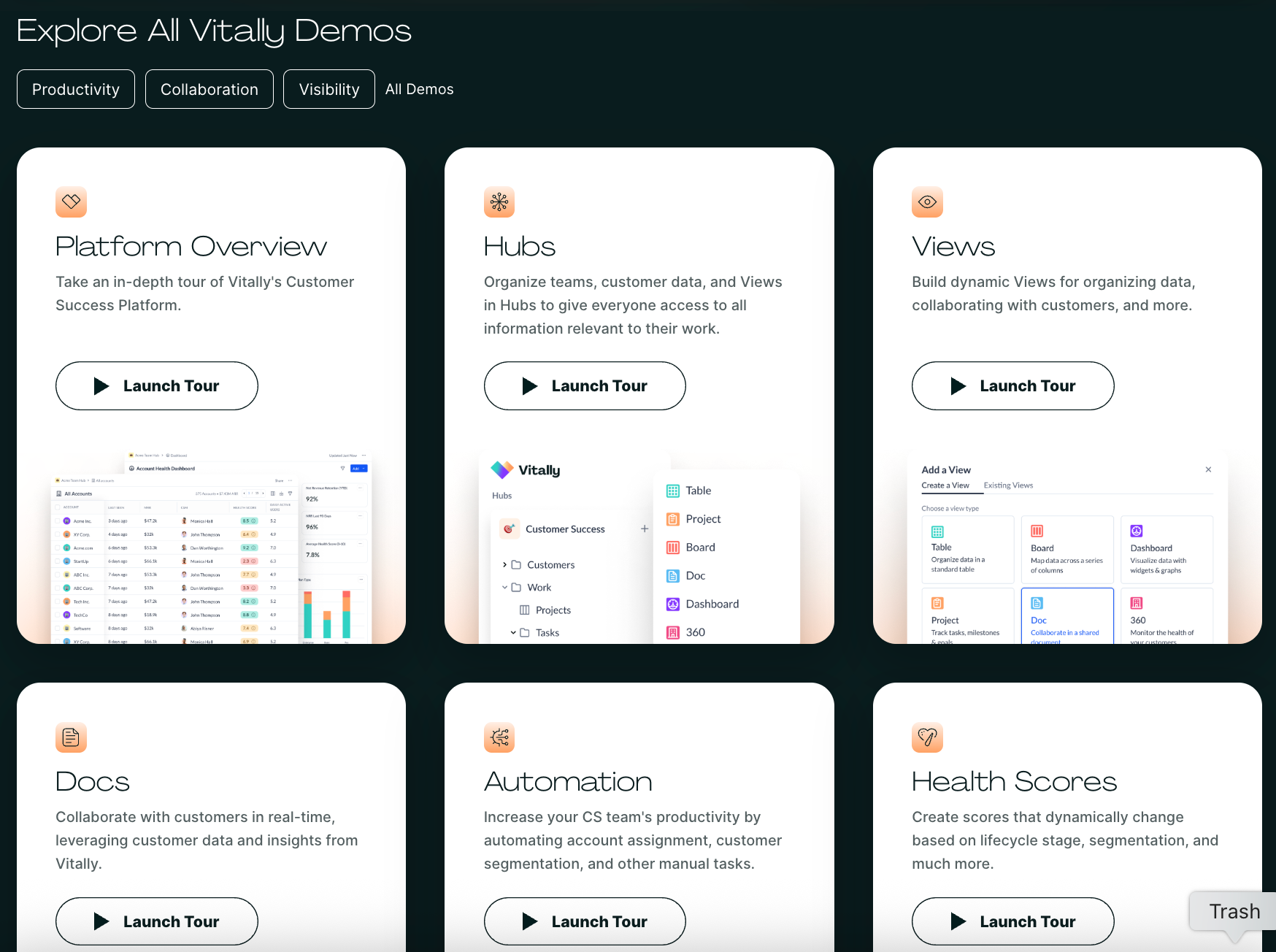Click the "All Accounts" table title
The height and width of the screenshot is (952, 1276).
pos(78,494)
